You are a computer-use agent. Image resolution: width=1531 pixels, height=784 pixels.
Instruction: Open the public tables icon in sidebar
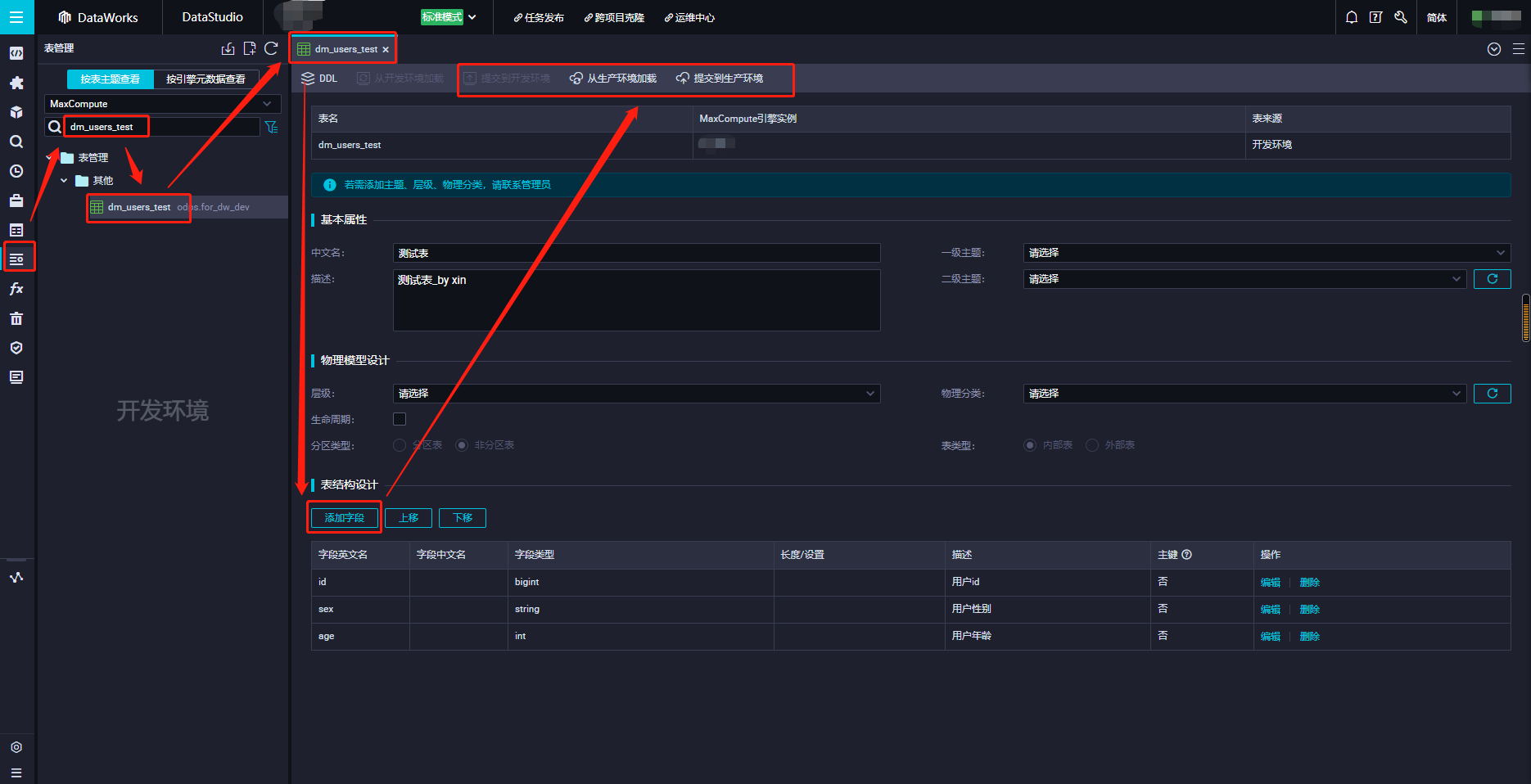click(x=16, y=230)
